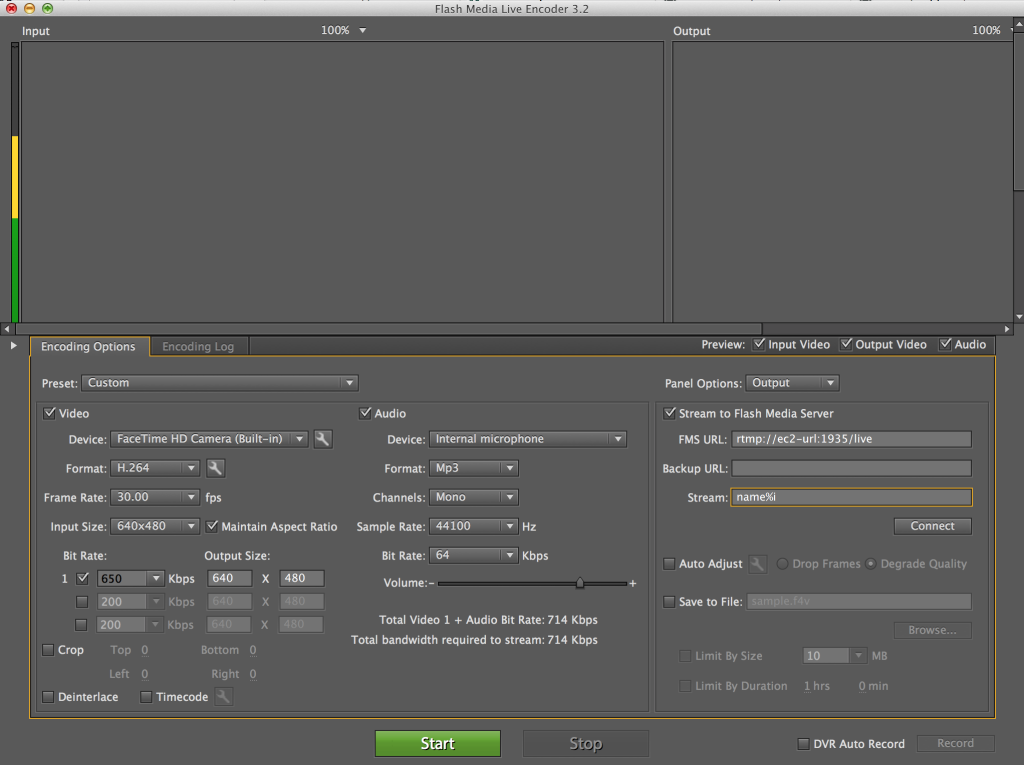Click the Auto Adjust wrench icon

point(758,564)
